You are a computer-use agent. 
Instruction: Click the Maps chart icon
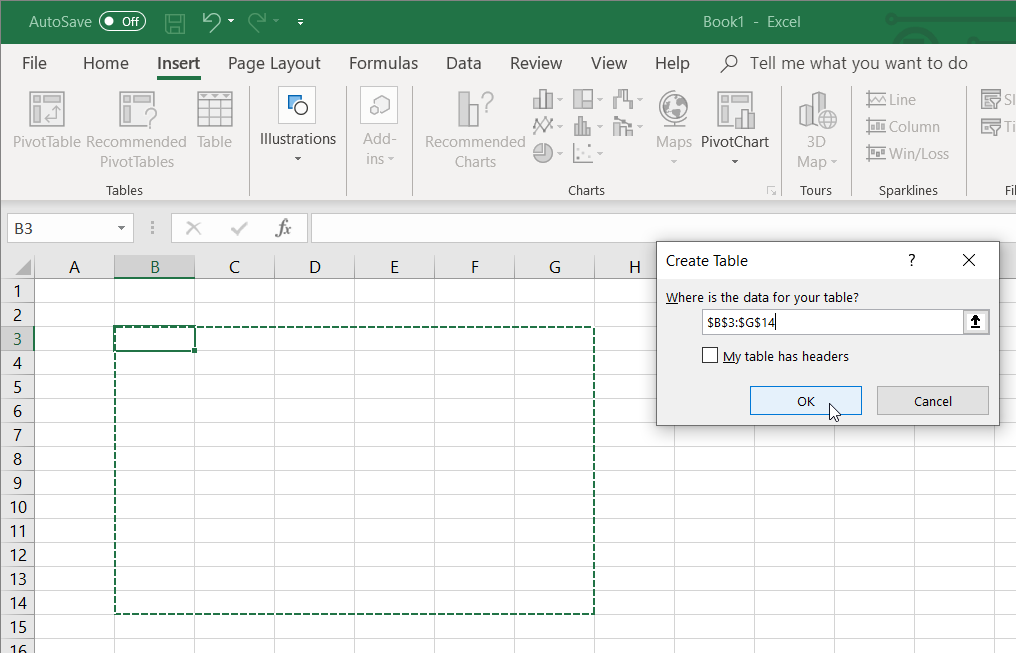coord(673,108)
